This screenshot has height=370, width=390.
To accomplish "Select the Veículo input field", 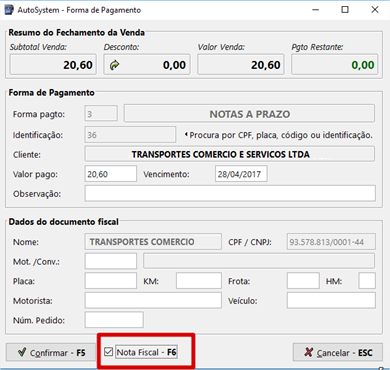I will point(331,300).
